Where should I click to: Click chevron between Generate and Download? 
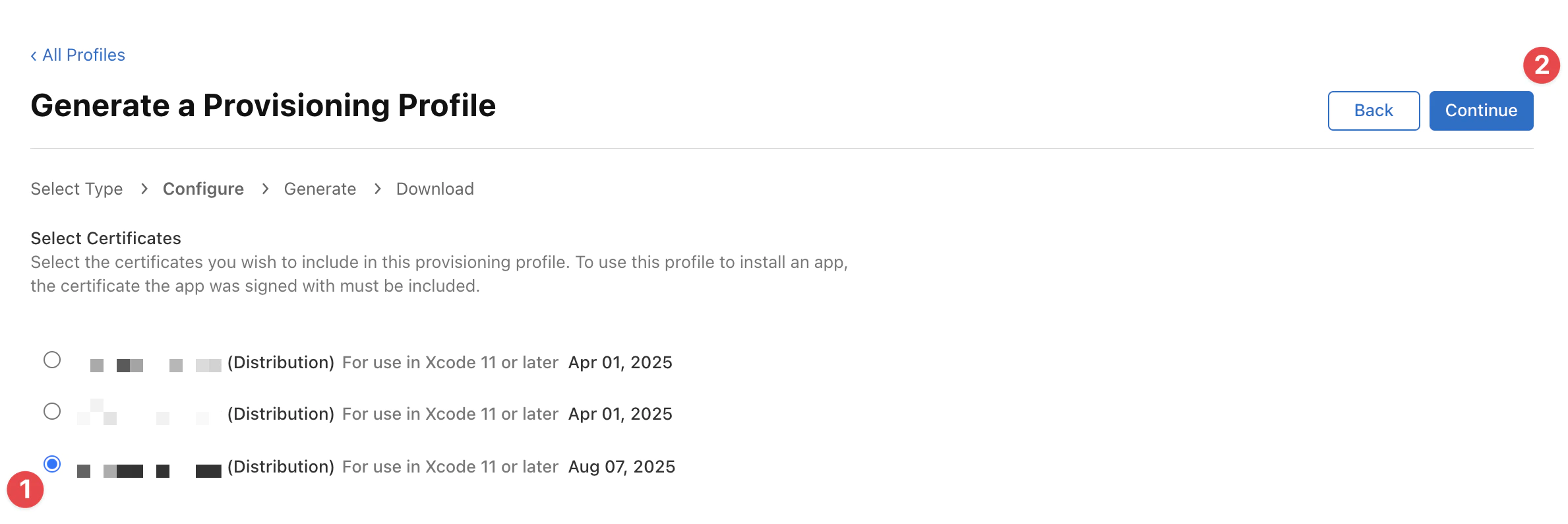click(377, 189)
